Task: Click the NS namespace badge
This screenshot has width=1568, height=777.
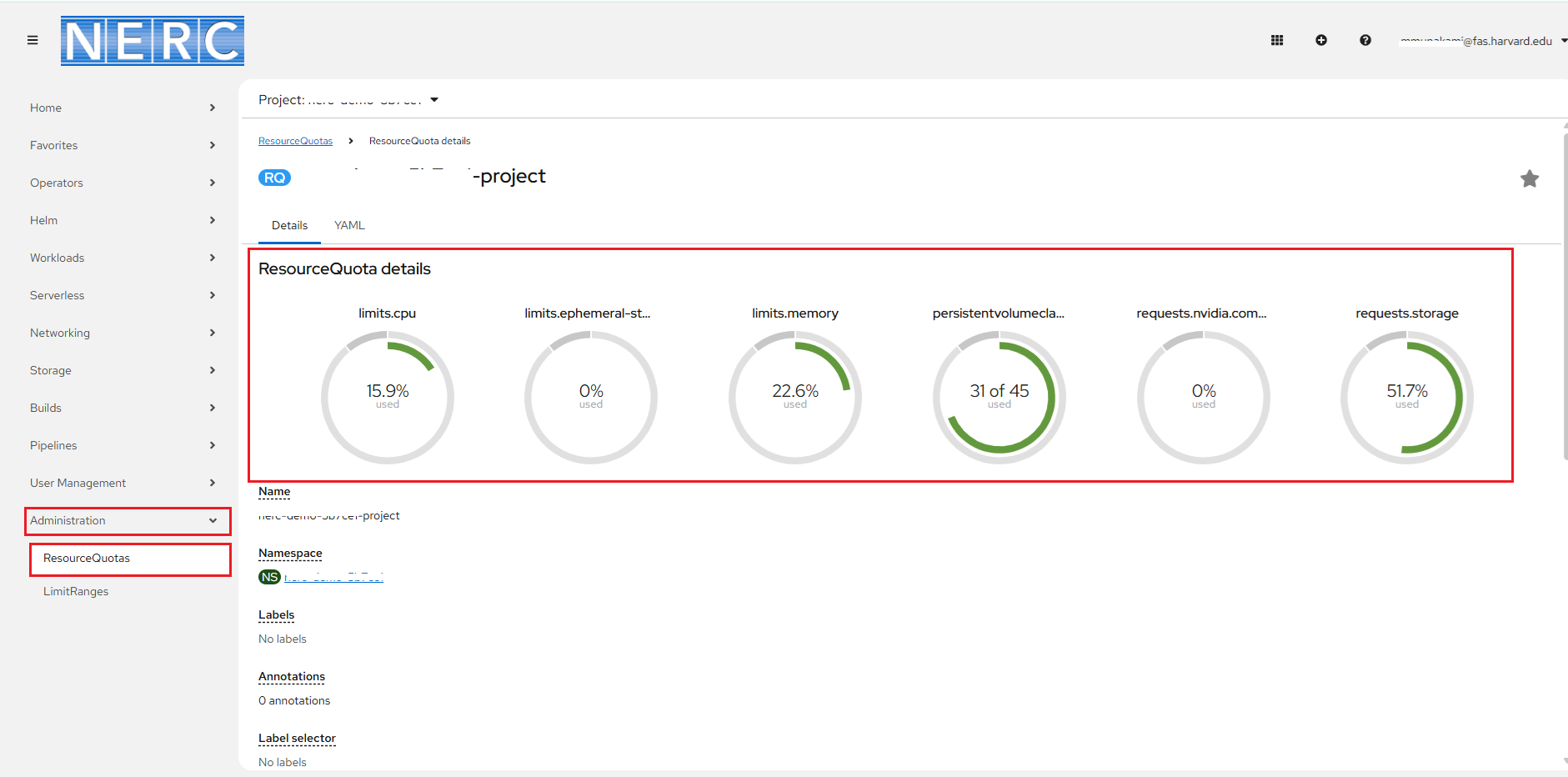Action: coord(269,577)
